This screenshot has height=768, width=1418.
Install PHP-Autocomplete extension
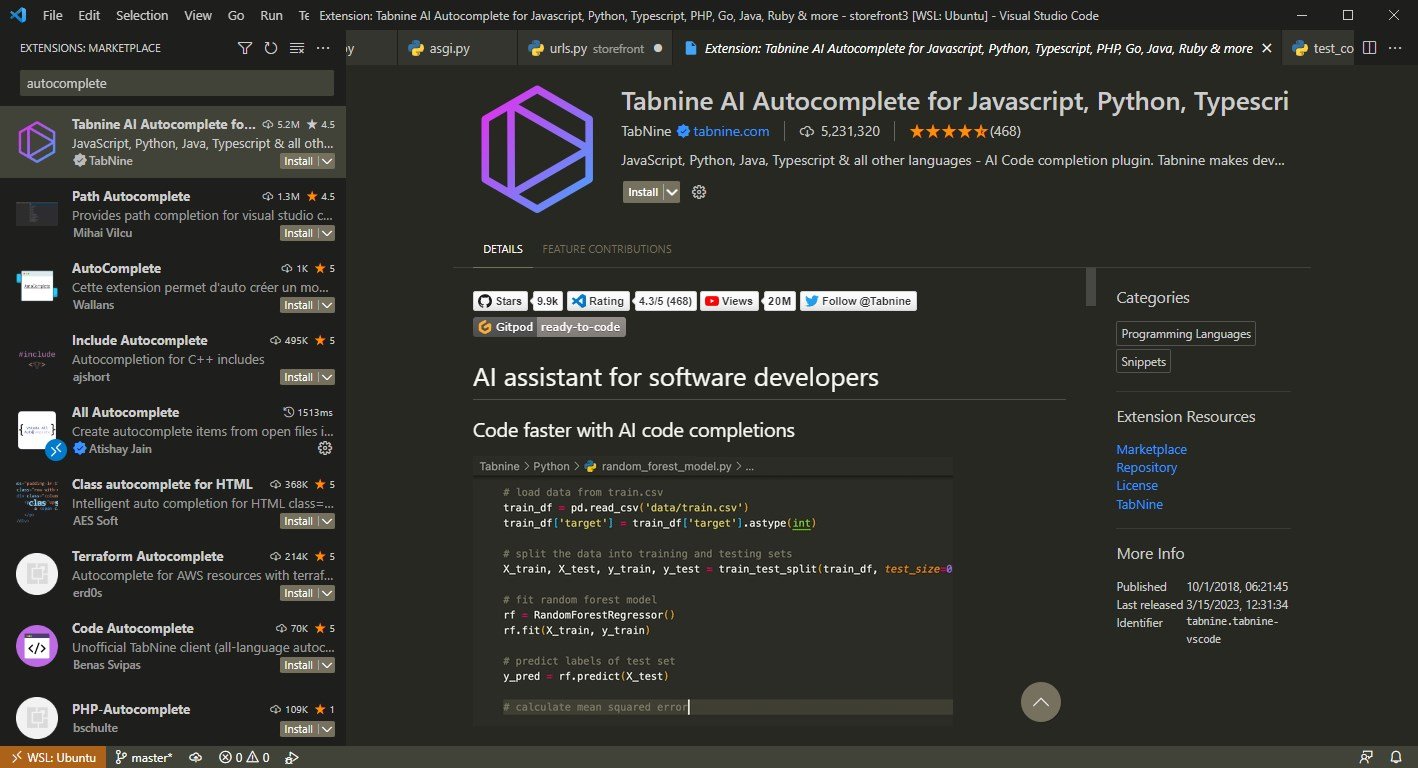298,729
